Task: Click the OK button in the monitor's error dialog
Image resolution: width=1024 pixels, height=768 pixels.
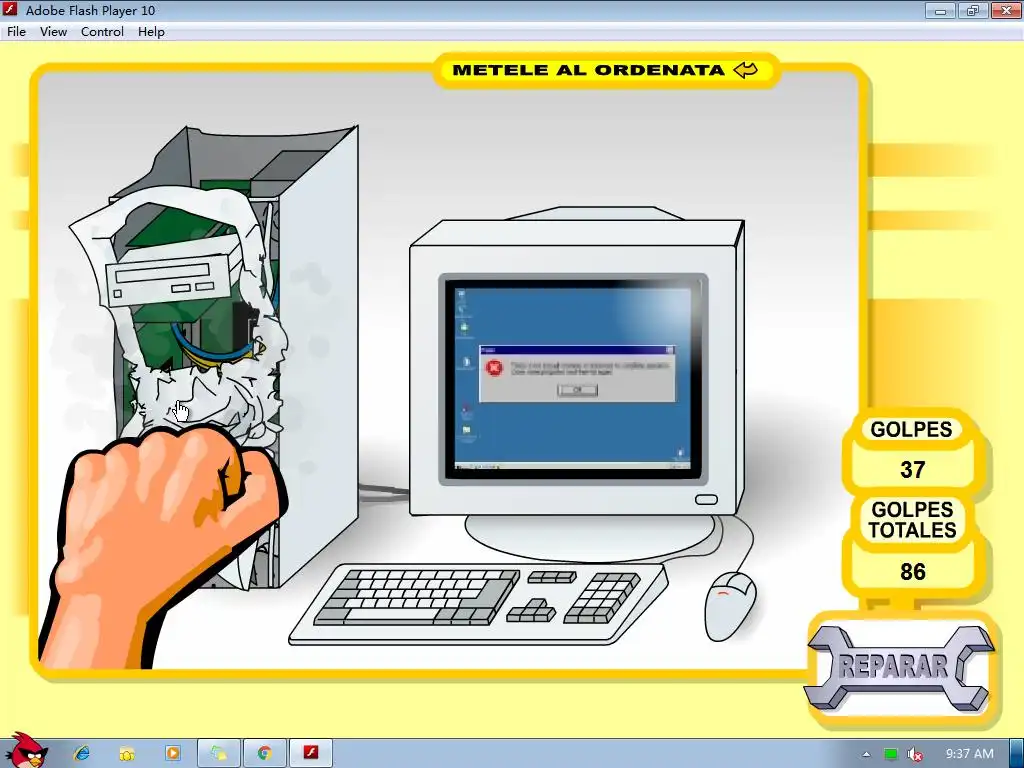Action: click(577, 390)
